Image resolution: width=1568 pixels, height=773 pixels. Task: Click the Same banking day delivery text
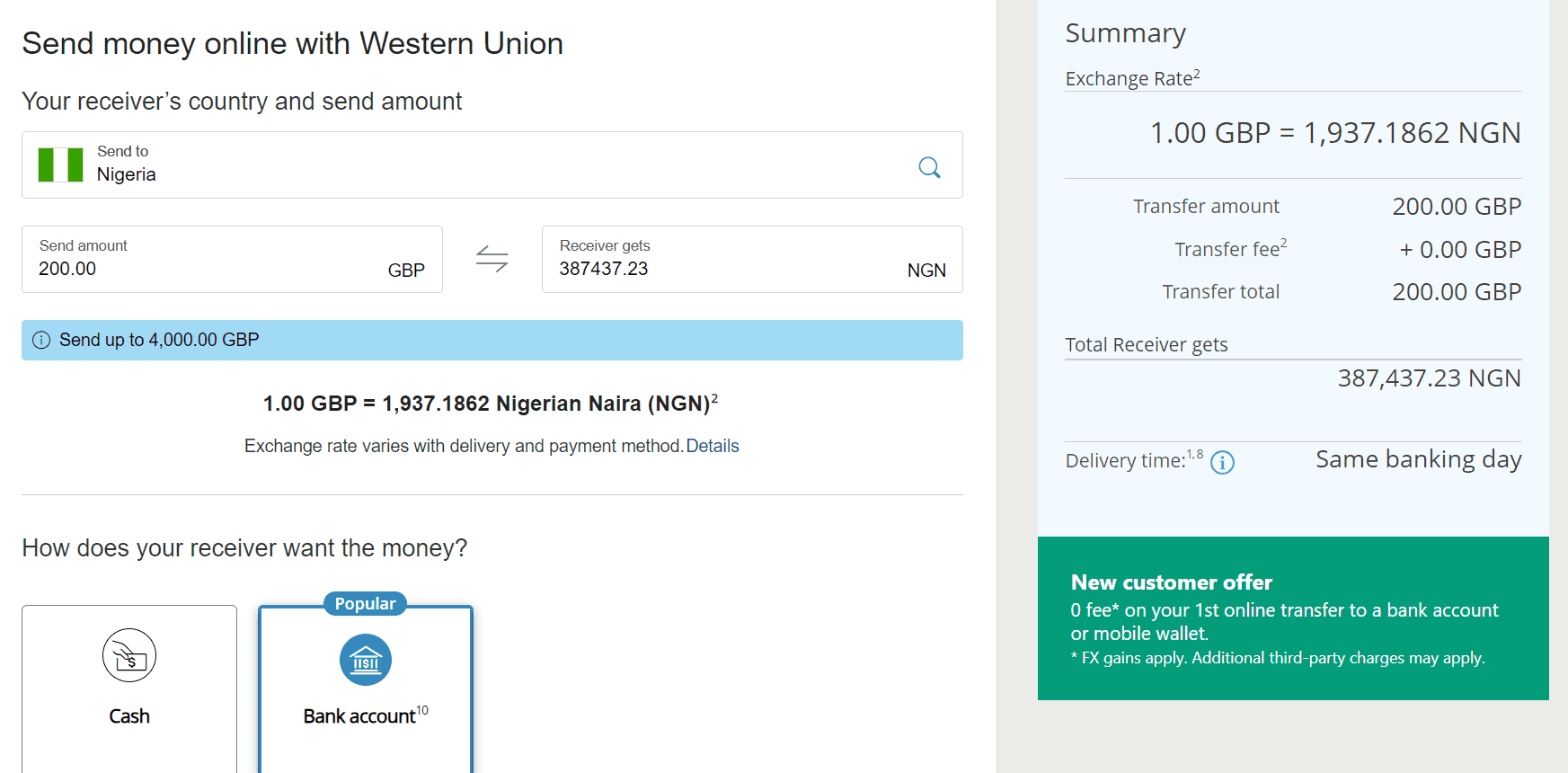(1419, 459)
